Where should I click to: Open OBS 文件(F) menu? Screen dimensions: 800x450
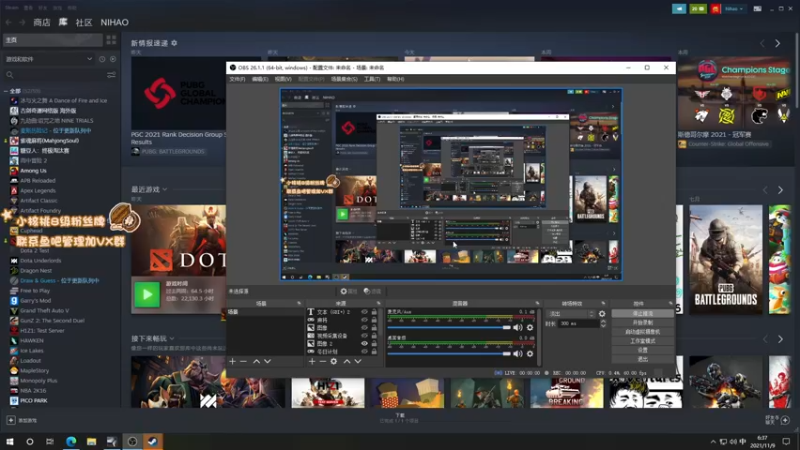pos(237,79)
